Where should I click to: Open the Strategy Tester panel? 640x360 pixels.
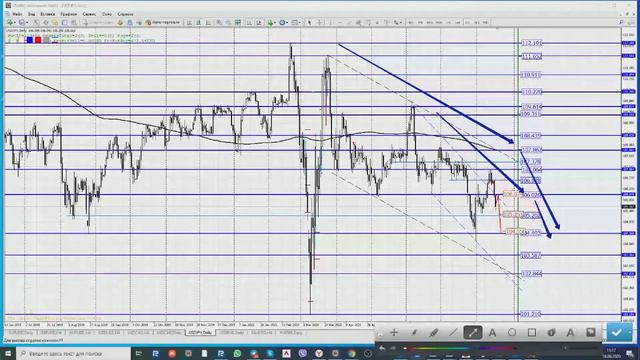click(x=74, y=22)
